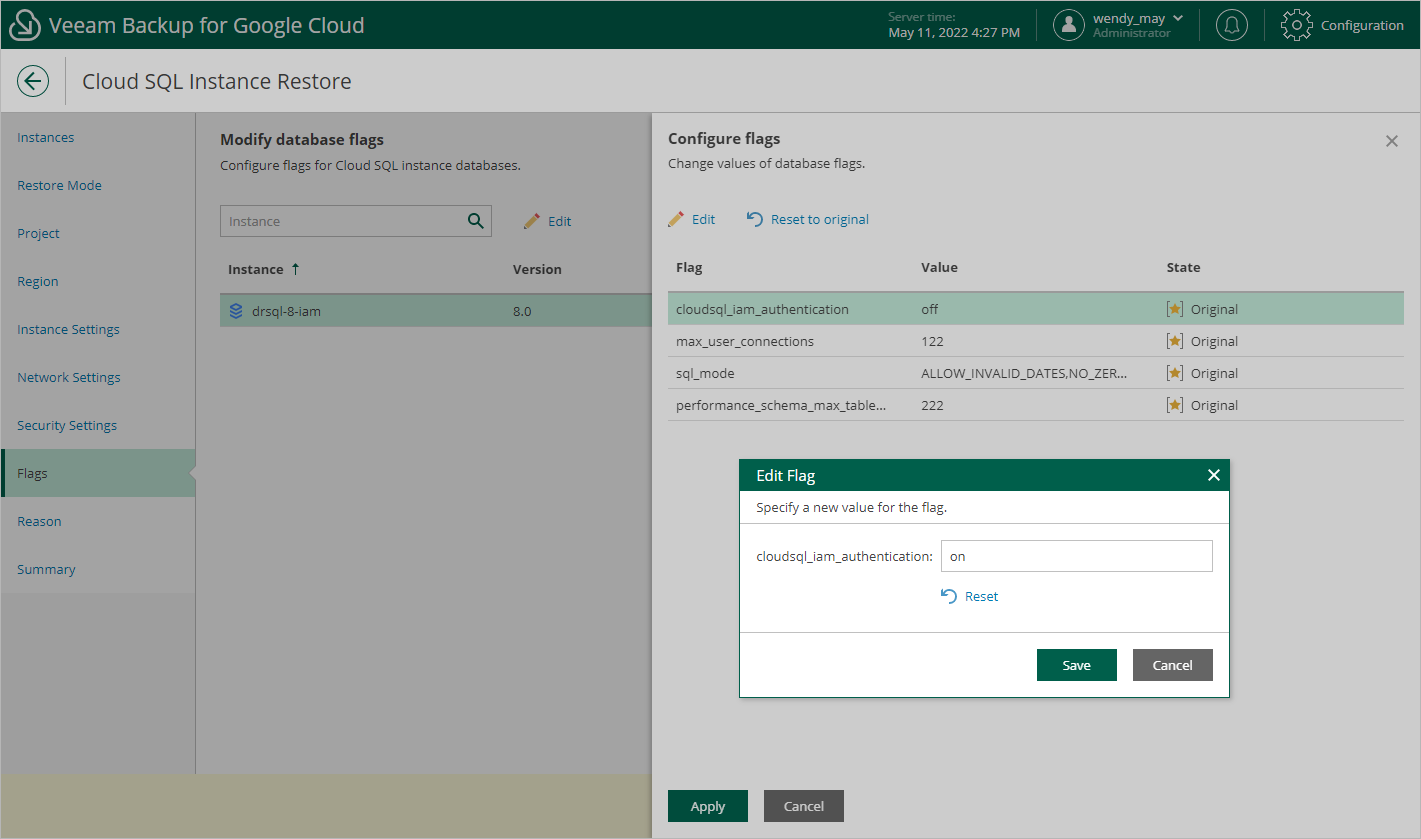Click the State column header
The width and height of the screenshot is (1421, 839).
(1183, 267)
